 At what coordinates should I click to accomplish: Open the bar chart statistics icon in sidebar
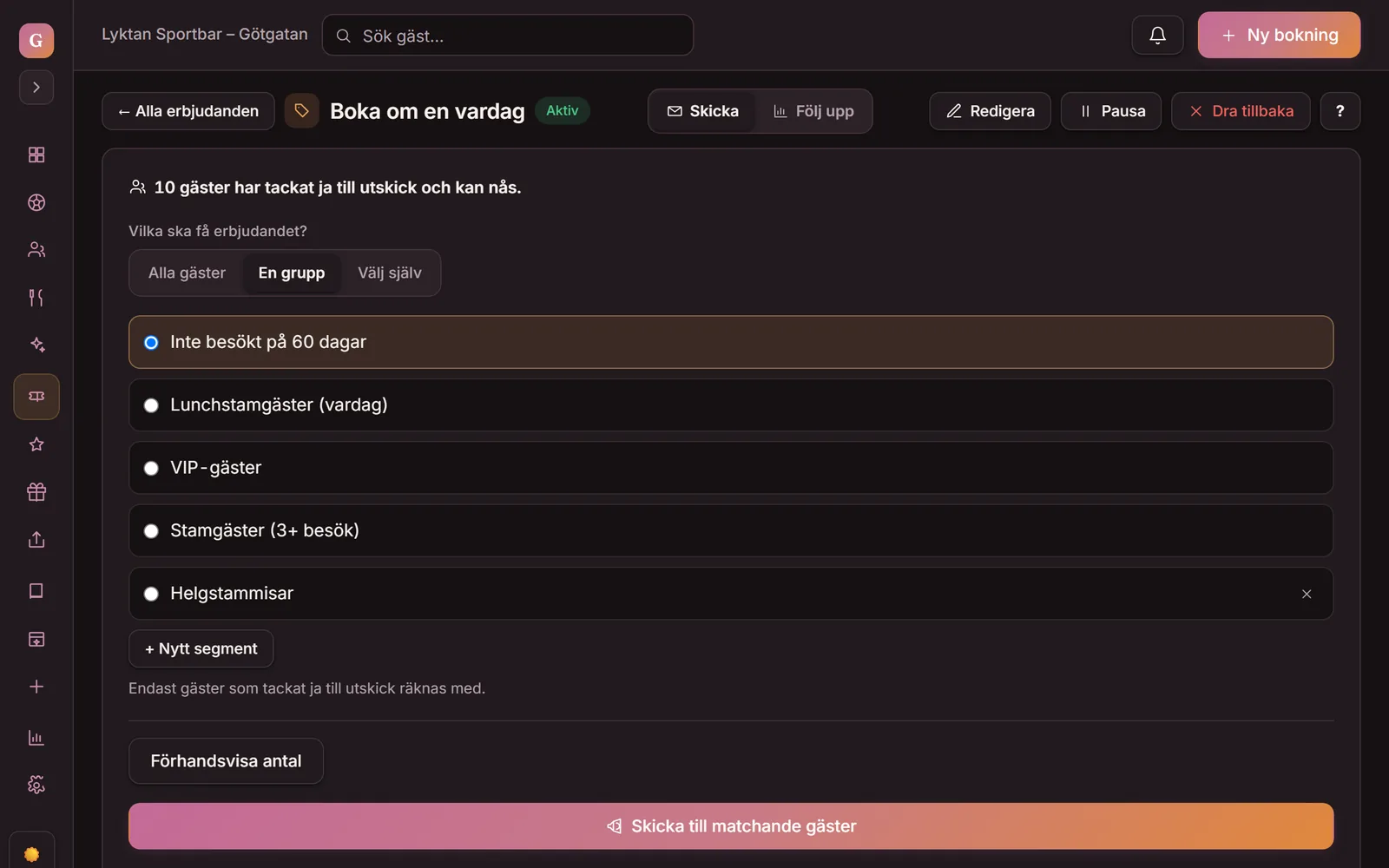(36, 738)
